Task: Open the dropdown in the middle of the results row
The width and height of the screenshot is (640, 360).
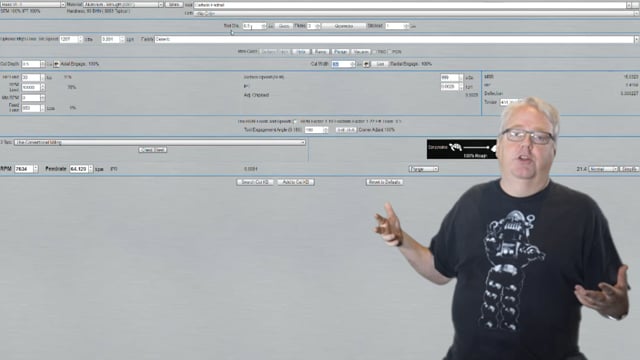Action: pyautogui.click(x=424, y=169)
